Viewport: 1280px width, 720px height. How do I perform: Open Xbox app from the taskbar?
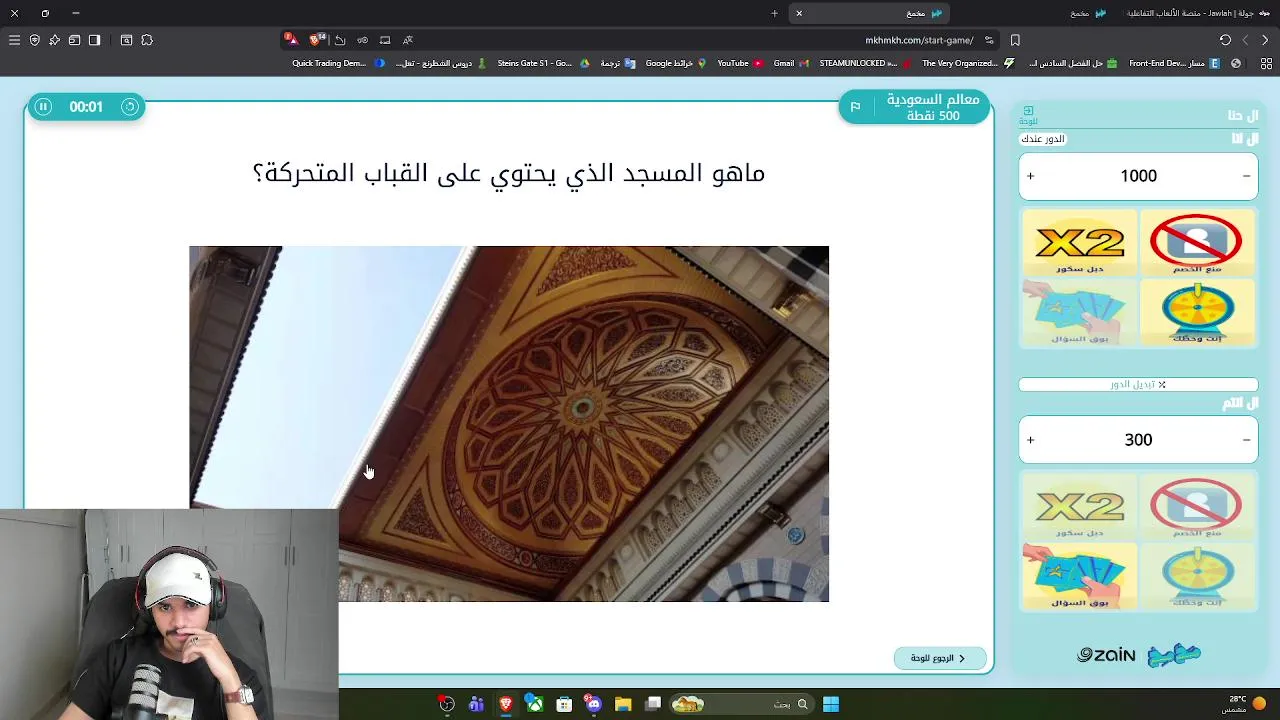(x=535, y=704)
